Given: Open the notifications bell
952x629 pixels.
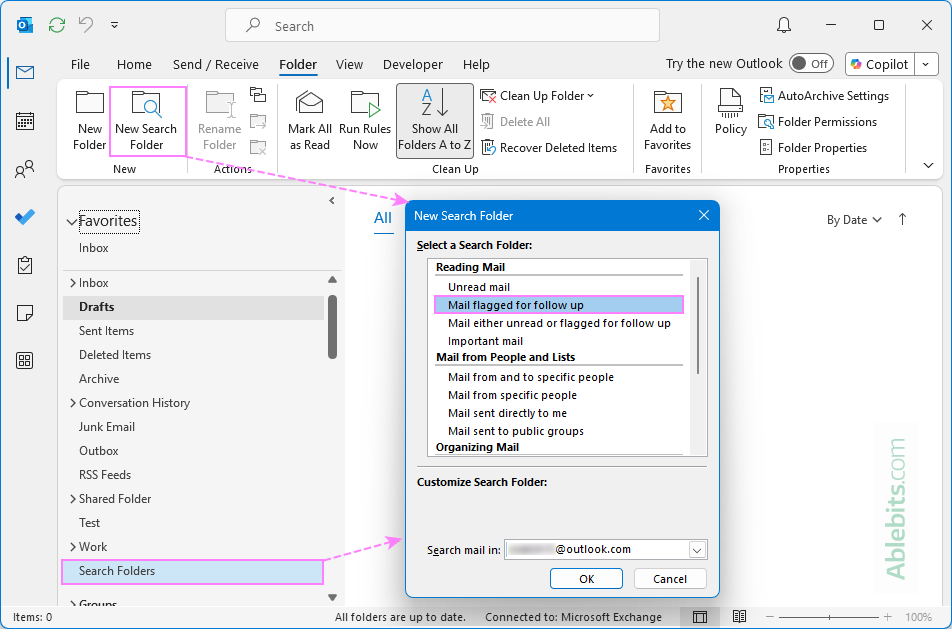Looking at the screenshot, I should point(784,25).
